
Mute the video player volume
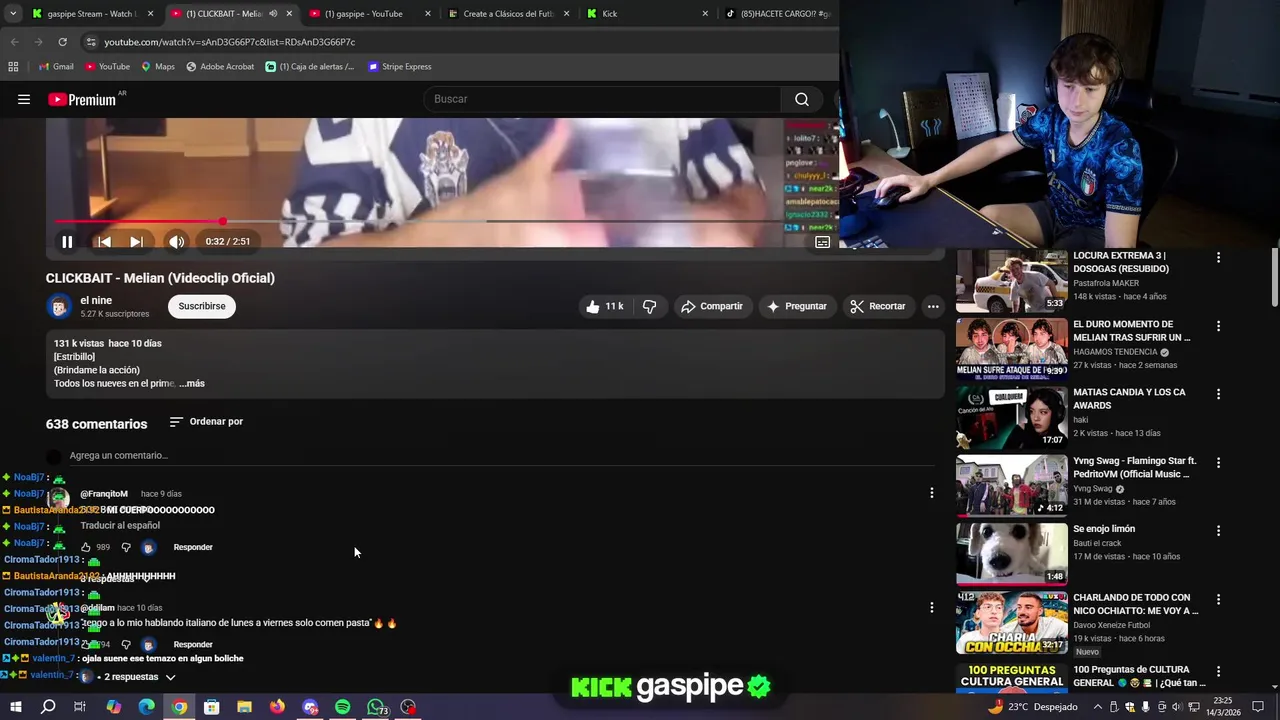(x=176, y=241)
